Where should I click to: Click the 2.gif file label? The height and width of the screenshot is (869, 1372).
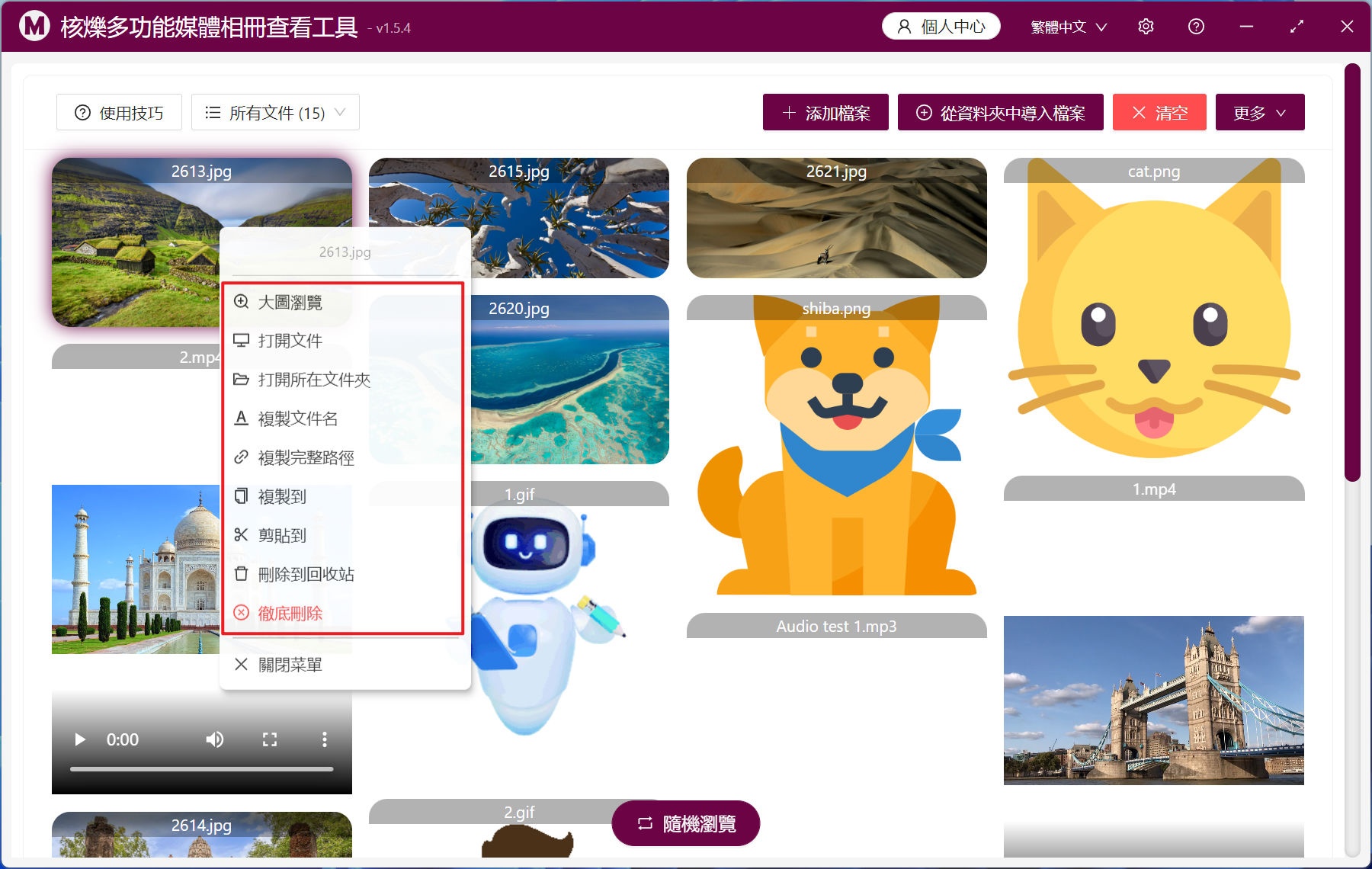(x=518, y=812)
